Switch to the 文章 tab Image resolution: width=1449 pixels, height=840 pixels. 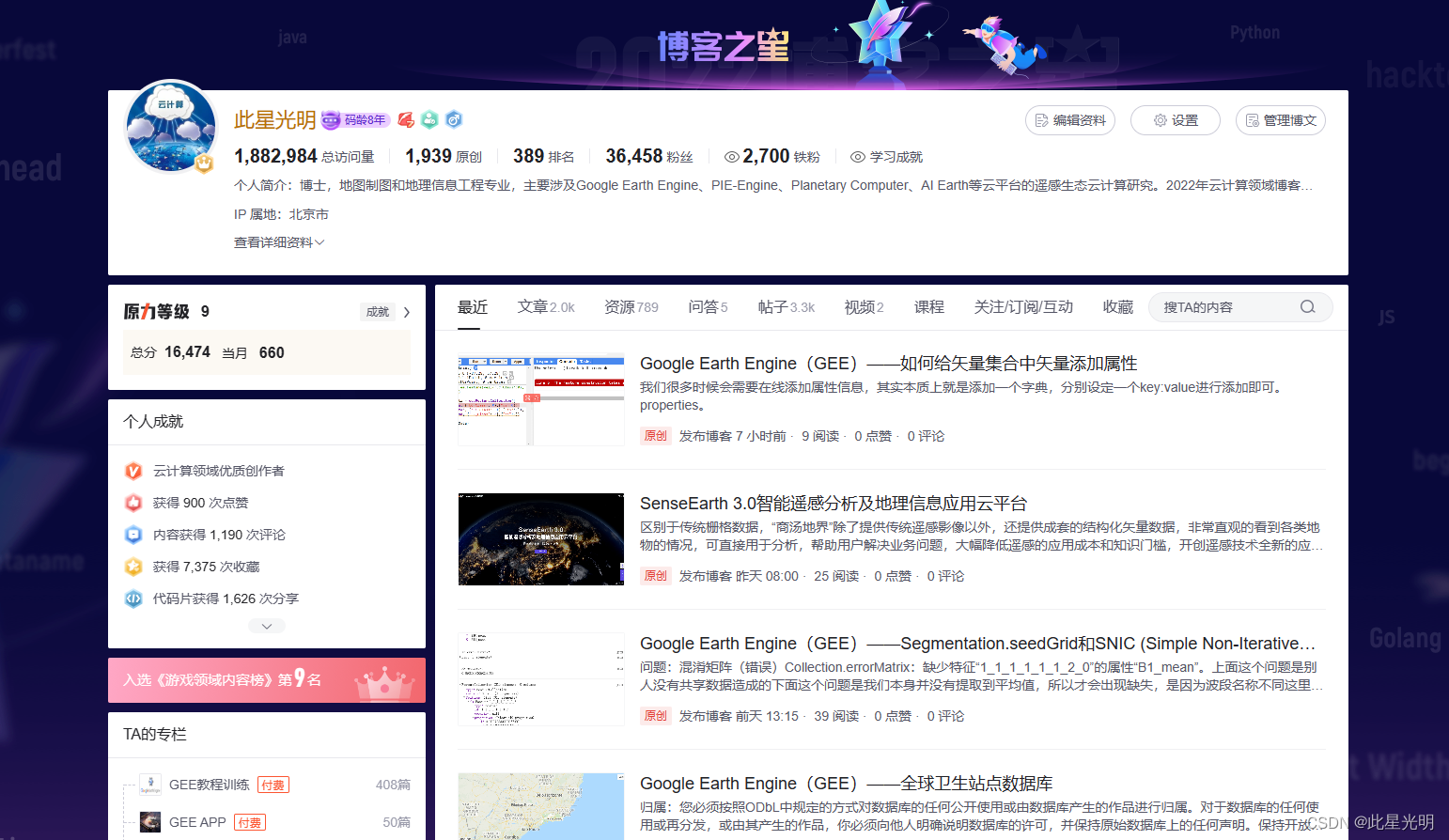point(534,306)
